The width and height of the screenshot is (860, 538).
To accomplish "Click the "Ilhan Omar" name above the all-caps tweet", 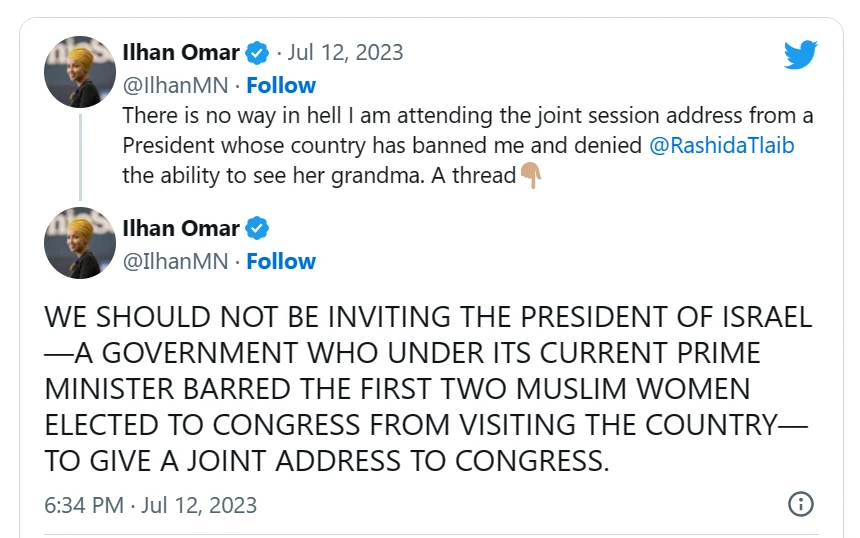I will pos(180,228).
